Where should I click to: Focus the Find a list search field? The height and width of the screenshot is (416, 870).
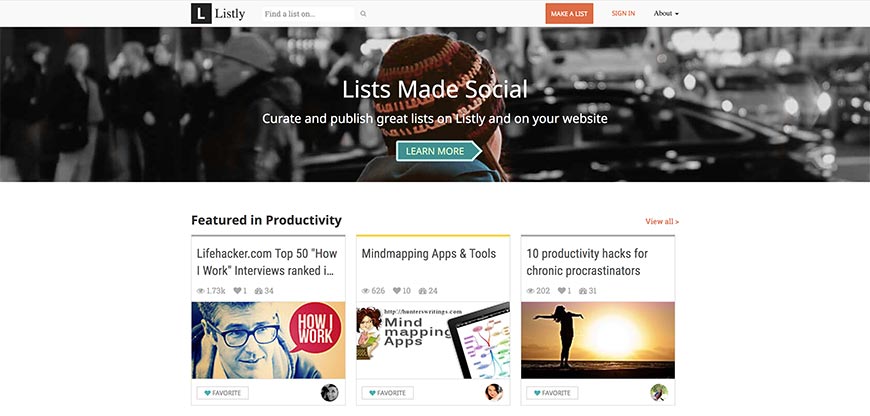tap(307, 14)
